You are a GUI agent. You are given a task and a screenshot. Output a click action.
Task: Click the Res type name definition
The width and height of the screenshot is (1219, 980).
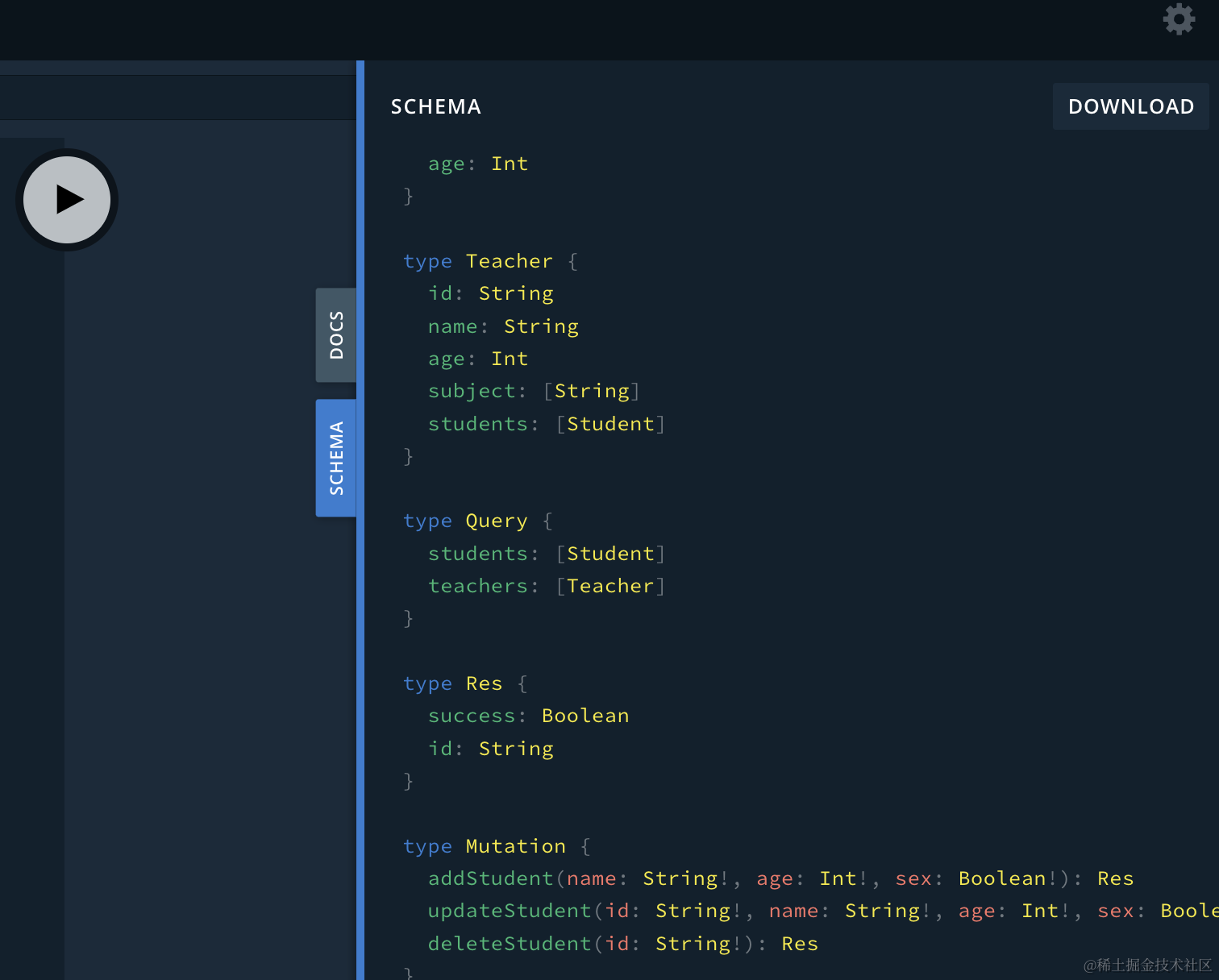[x=484, y=683]
